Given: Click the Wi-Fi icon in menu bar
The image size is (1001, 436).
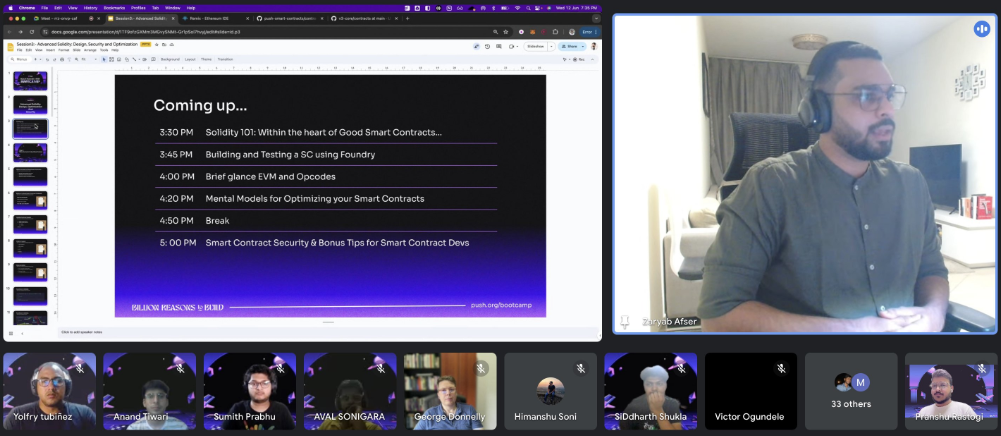Looking at the screenshot, I should (517, 8).
